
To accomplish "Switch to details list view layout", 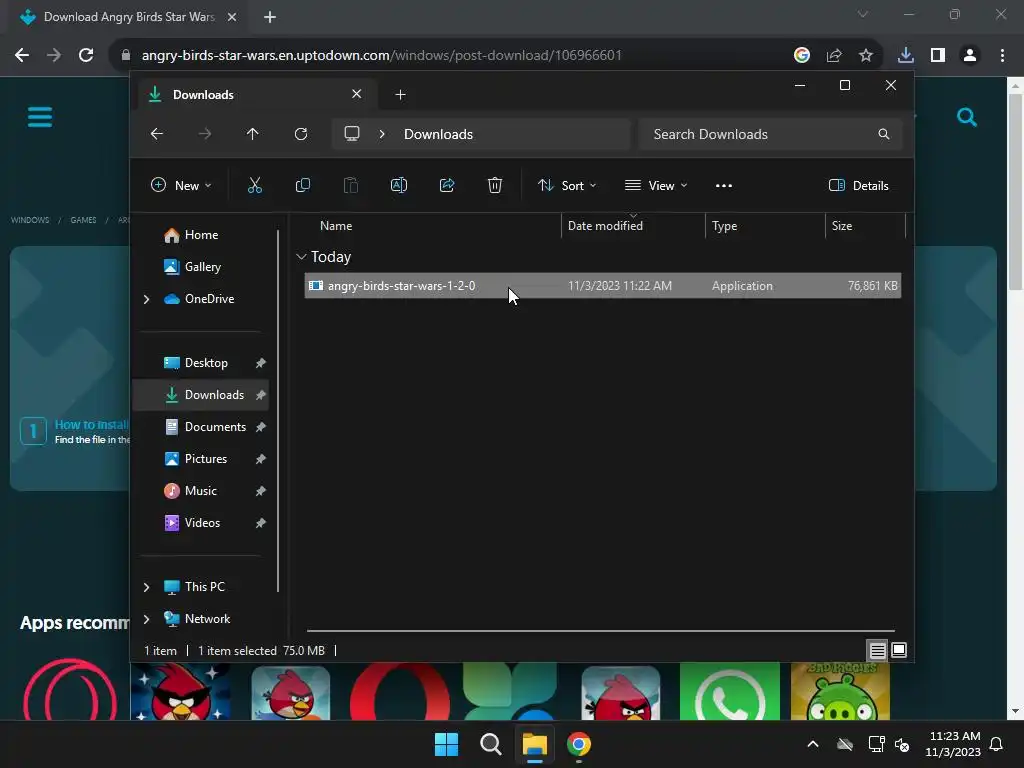I will pos(877,650).
